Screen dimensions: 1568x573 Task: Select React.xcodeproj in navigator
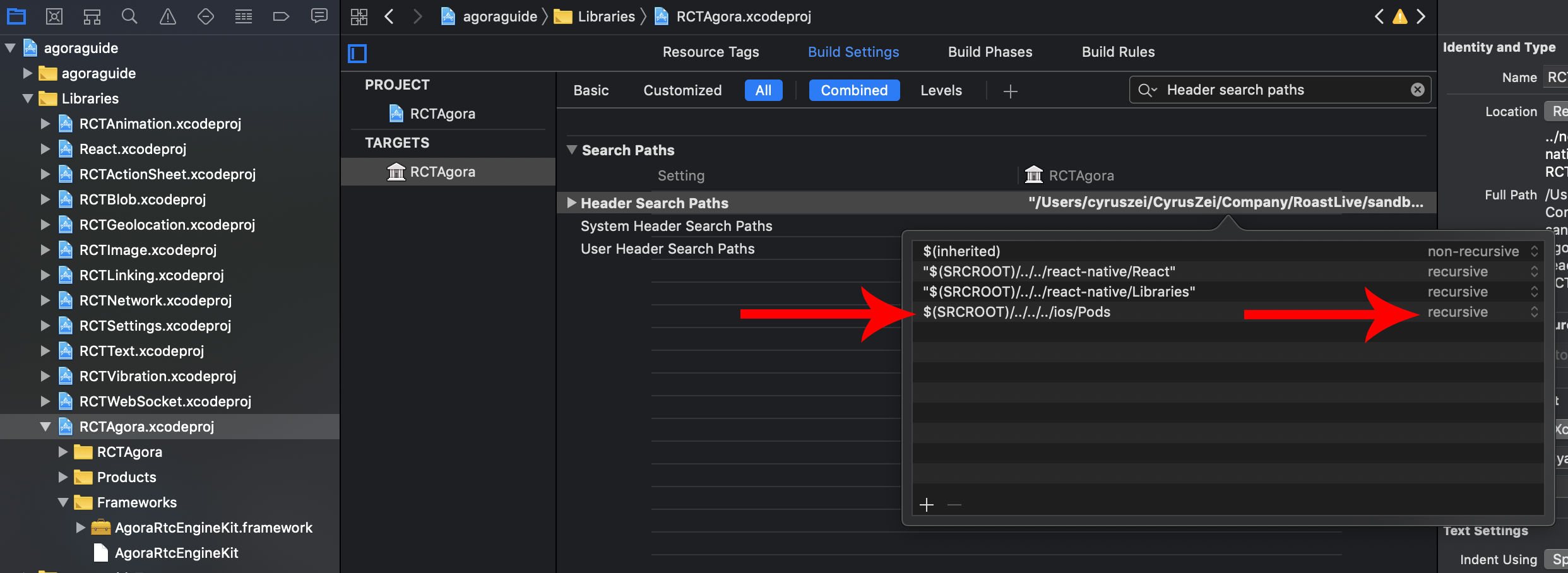click(x=133, y=149)
